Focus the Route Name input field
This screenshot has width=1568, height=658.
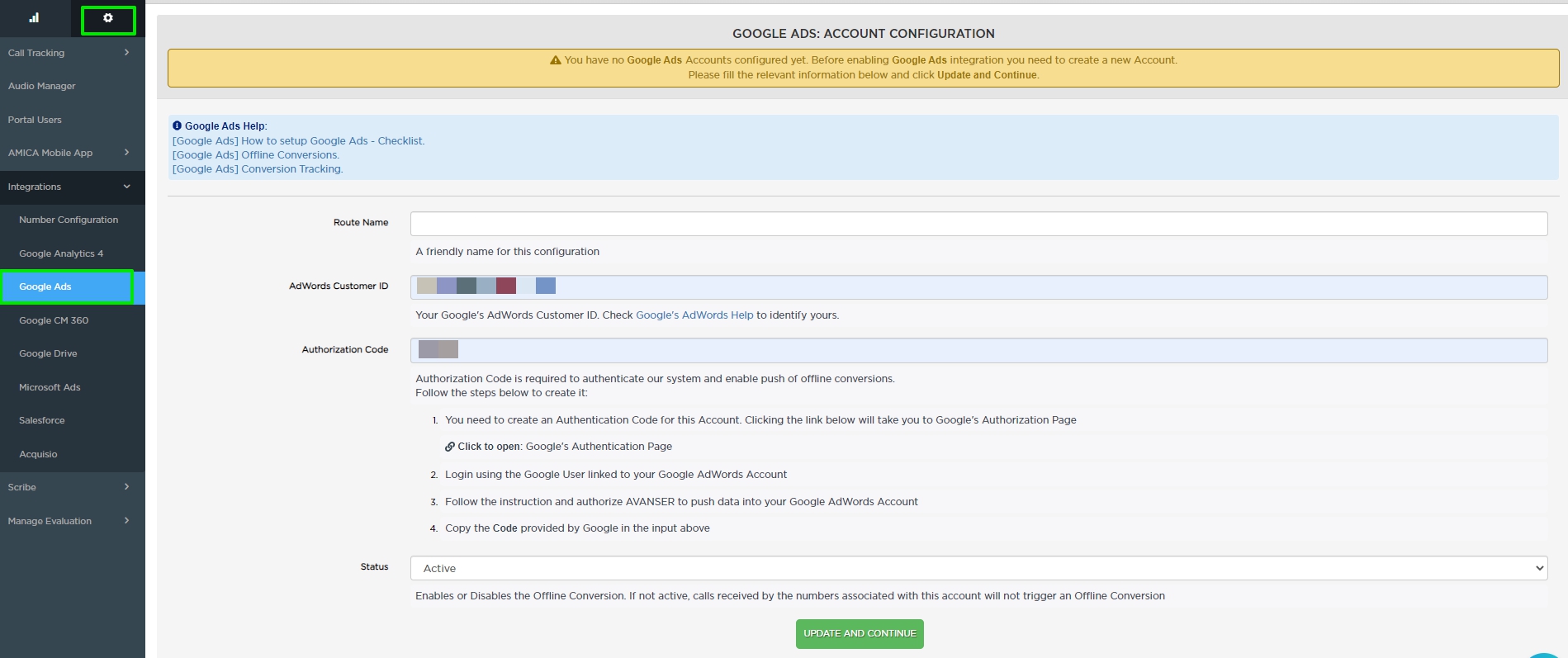pyautogui.click(x=978, y=224)
